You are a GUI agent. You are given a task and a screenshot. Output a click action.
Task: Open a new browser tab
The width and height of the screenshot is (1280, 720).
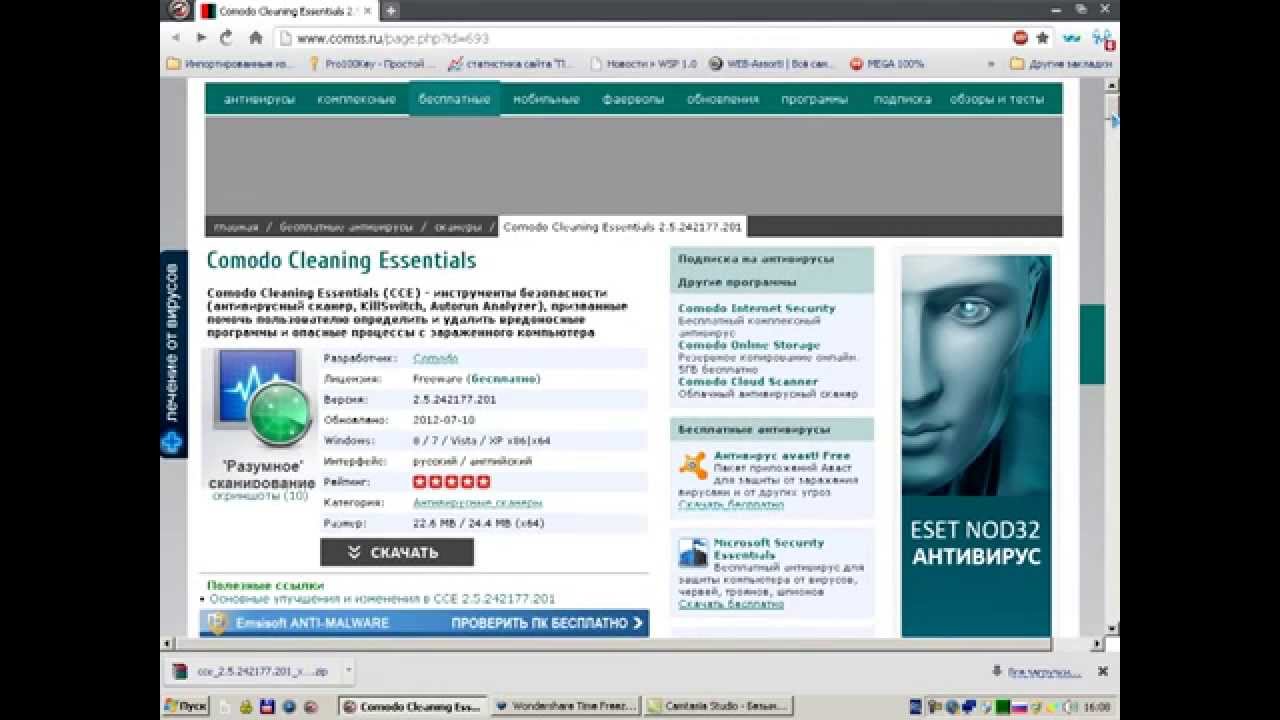pyautogui.click(x=390, y=11)
